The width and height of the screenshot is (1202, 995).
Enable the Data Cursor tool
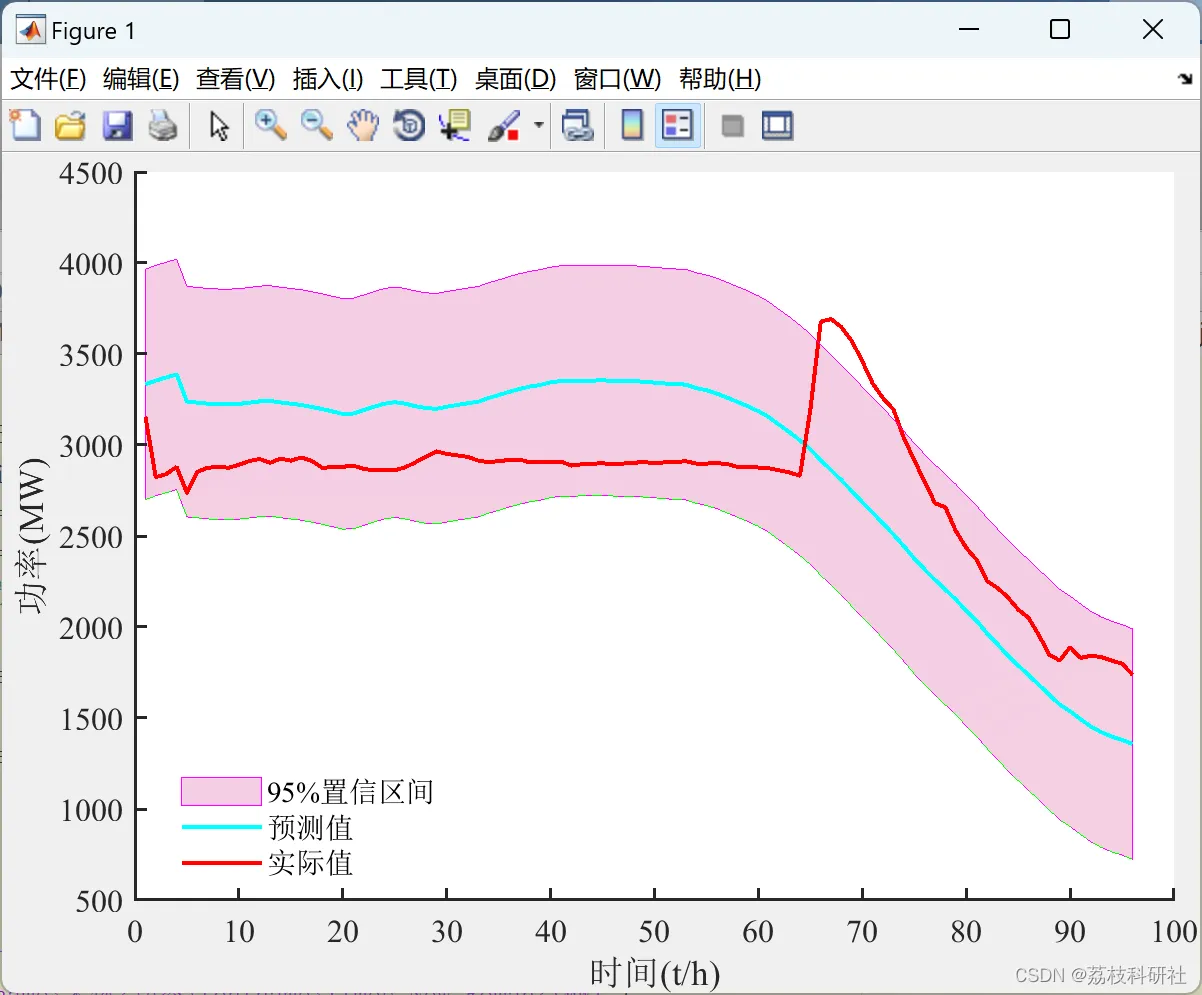(454, 125)
